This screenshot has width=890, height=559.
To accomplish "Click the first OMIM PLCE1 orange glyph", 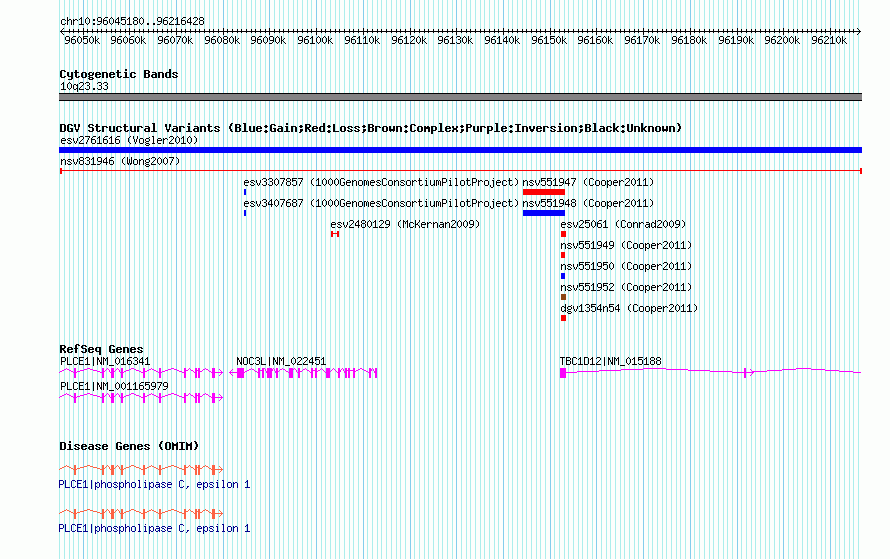I will click(141, 469).
